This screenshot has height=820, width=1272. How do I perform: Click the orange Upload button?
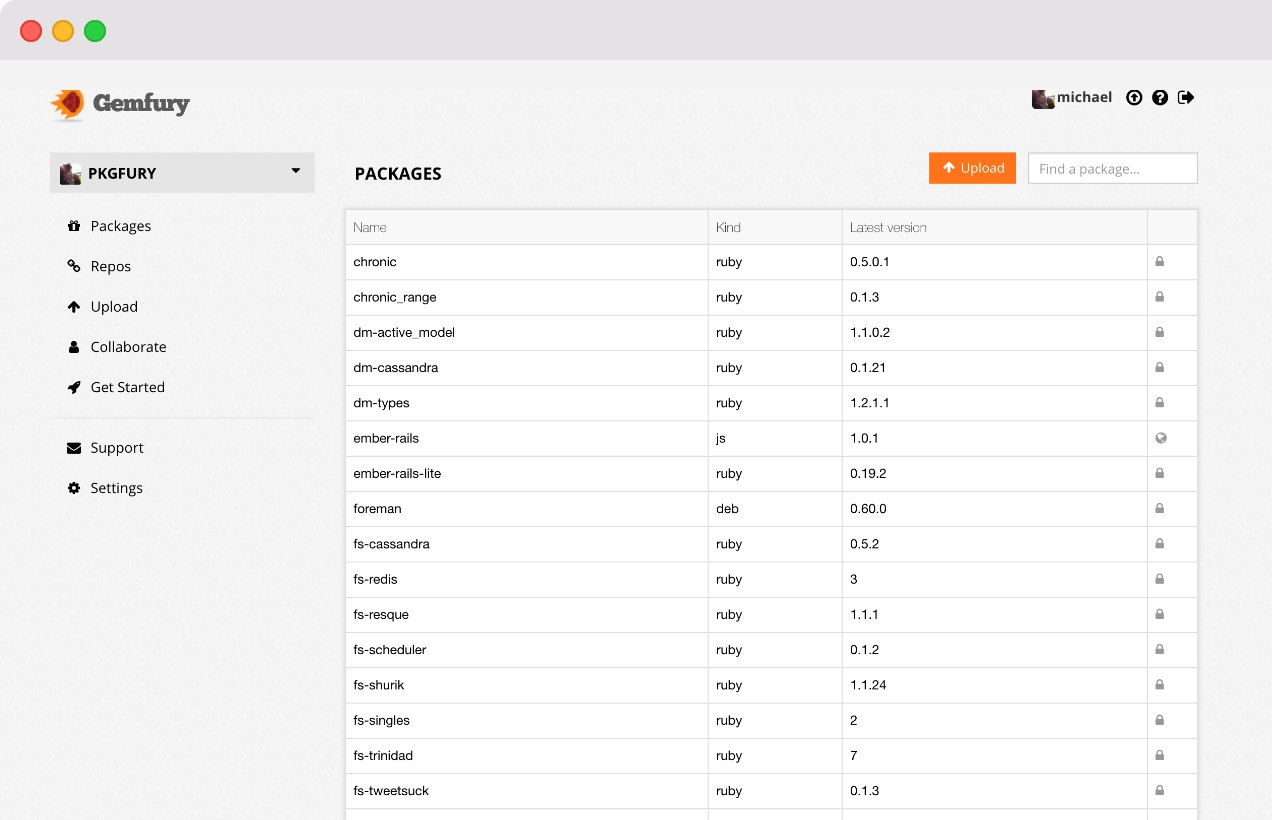(x=972, y=168)
